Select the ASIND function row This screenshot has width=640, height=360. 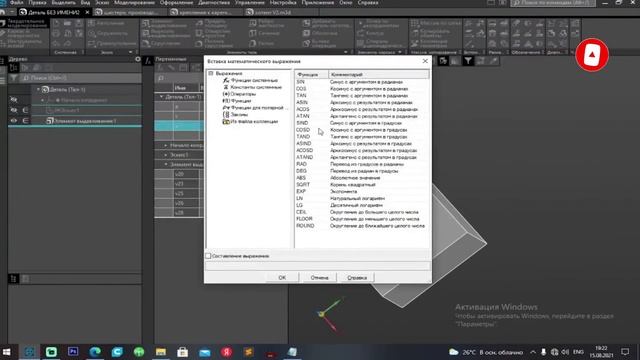coord(361,144)
